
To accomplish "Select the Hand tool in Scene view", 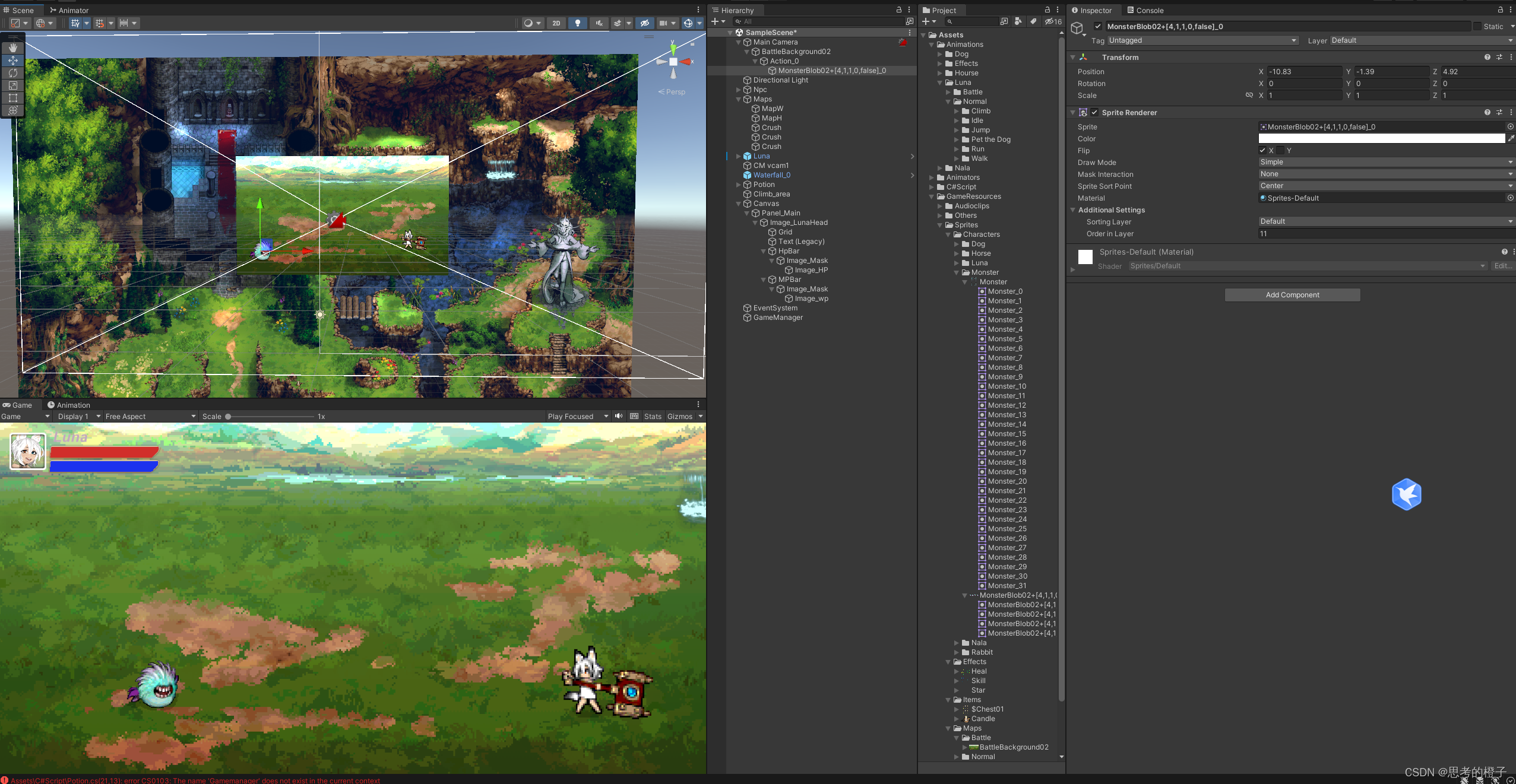I will click(x=12, y=47).
